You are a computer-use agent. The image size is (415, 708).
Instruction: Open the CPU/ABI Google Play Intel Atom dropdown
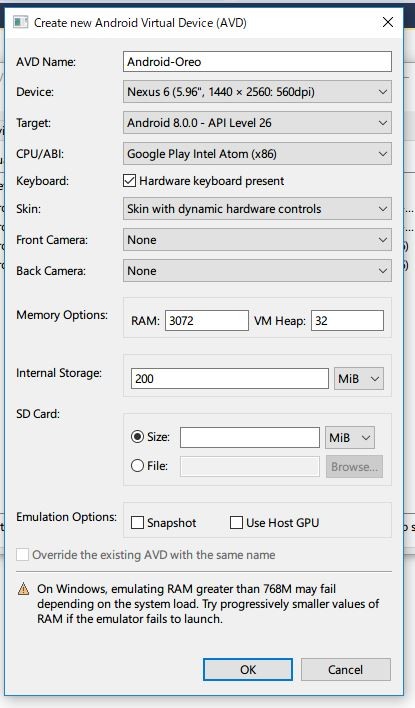coord(257,154)
